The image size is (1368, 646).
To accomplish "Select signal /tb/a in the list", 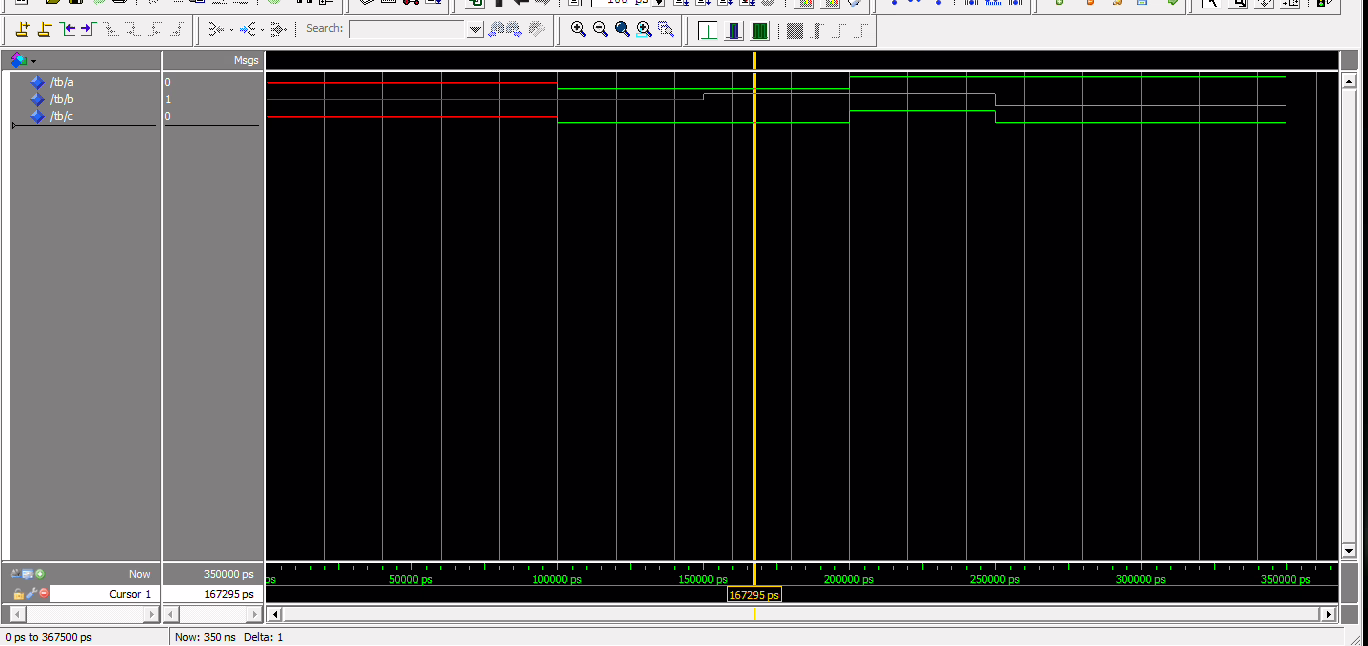I will (62, 82).
